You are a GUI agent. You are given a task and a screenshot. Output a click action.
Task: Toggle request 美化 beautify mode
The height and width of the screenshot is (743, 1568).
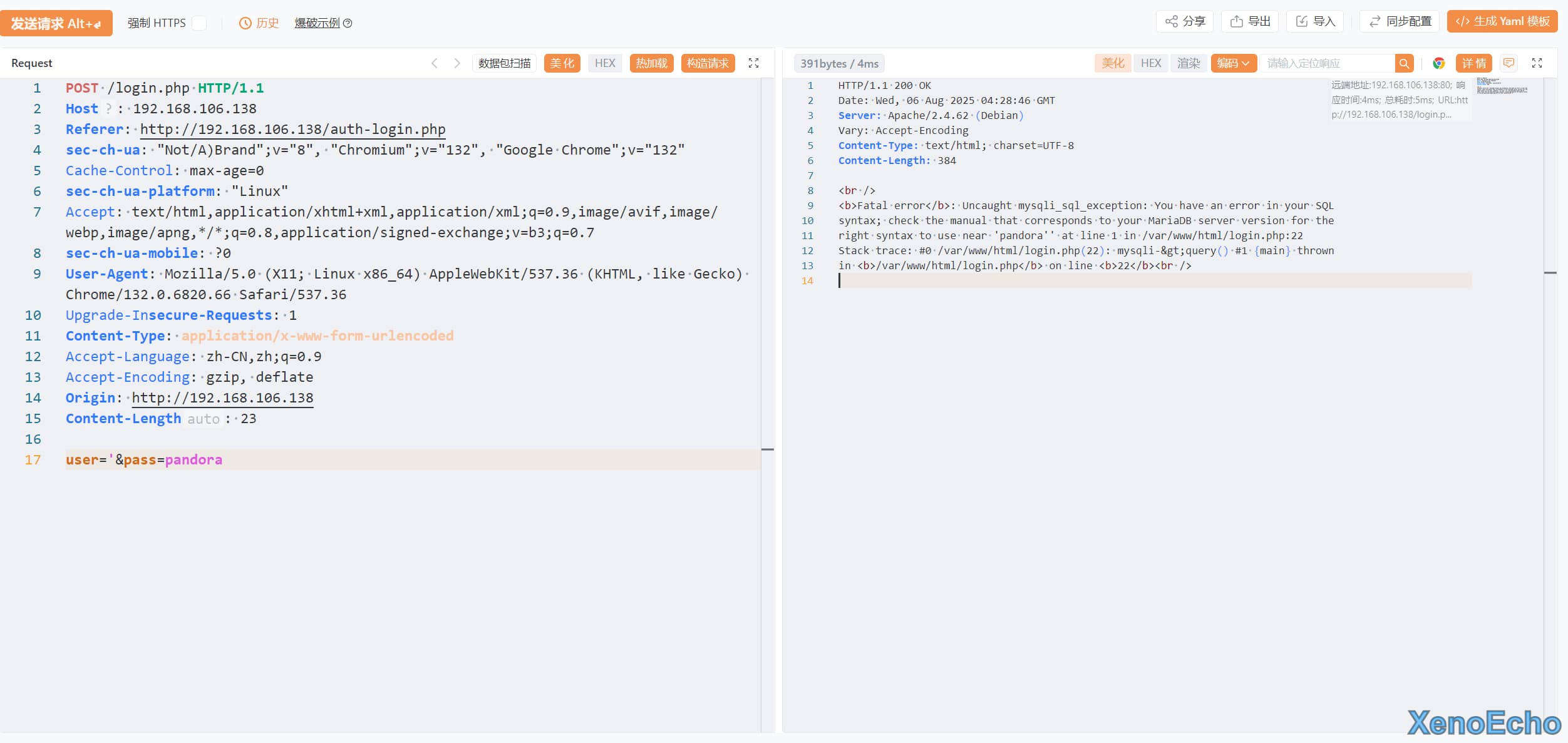click(562, 63)
